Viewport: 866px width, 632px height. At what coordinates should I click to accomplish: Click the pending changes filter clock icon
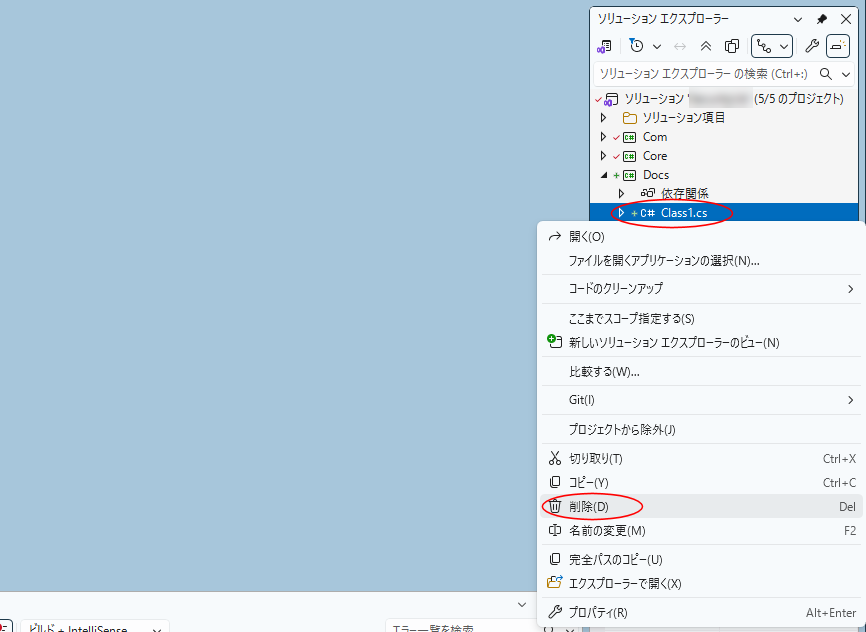[637, 46]
